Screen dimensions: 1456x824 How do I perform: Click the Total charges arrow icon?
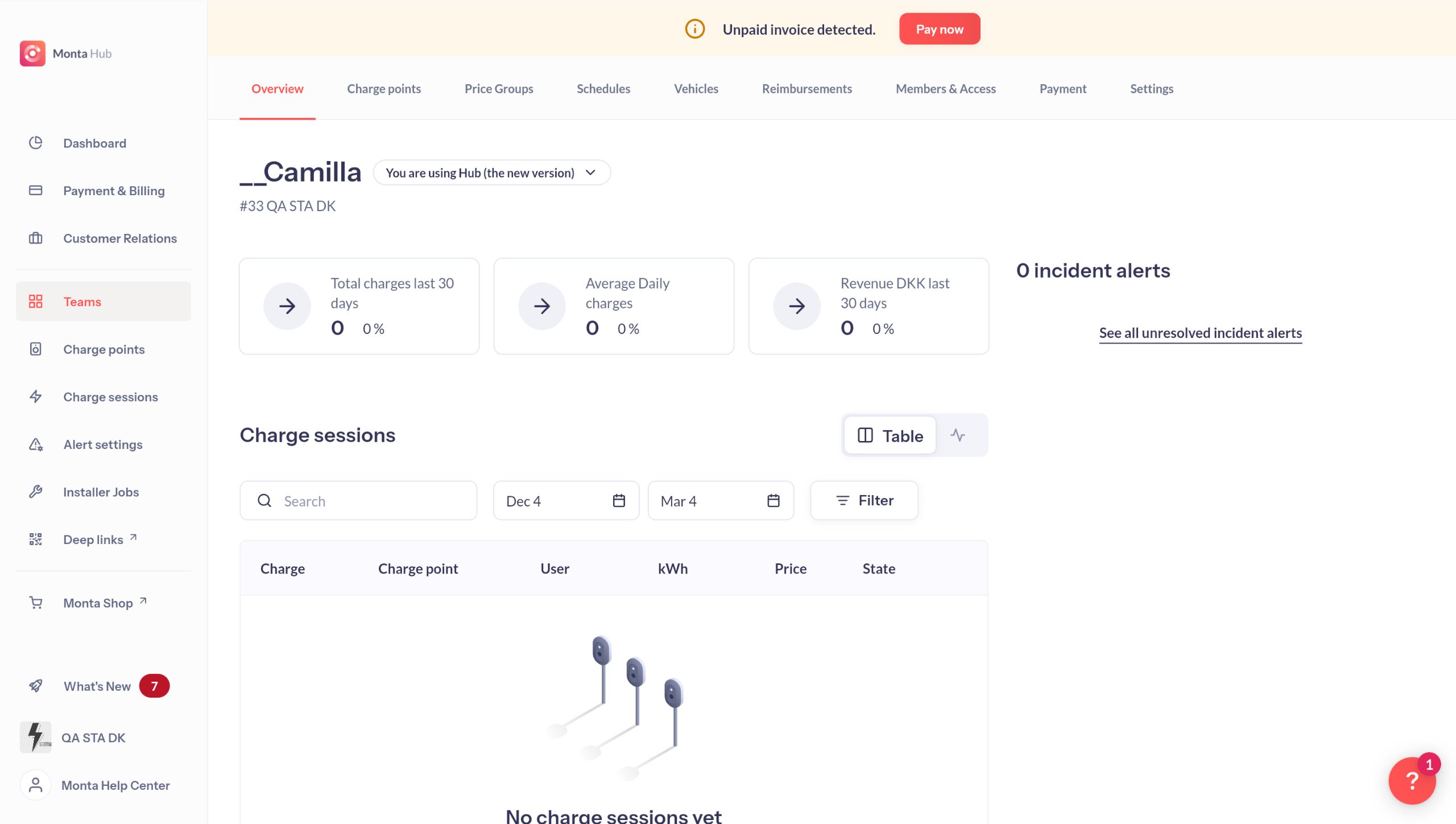[x=287, y=306]
